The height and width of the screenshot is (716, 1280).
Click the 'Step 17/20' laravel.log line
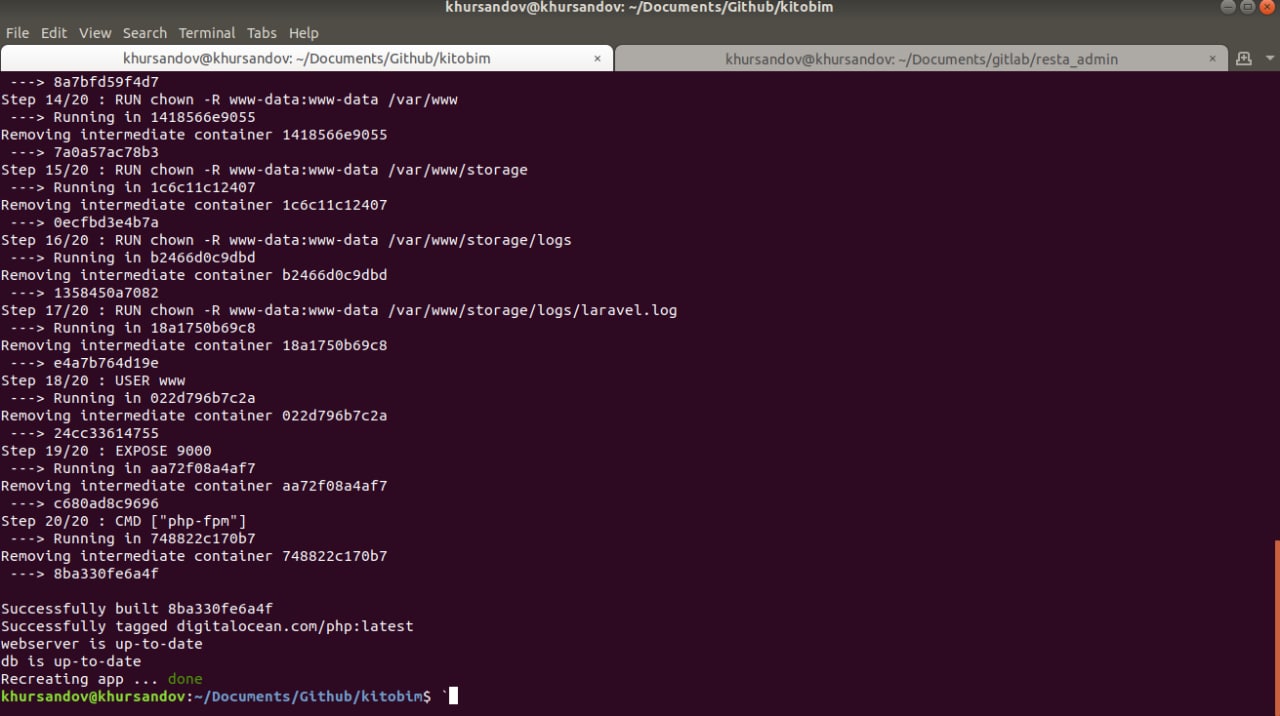[339, 310]
